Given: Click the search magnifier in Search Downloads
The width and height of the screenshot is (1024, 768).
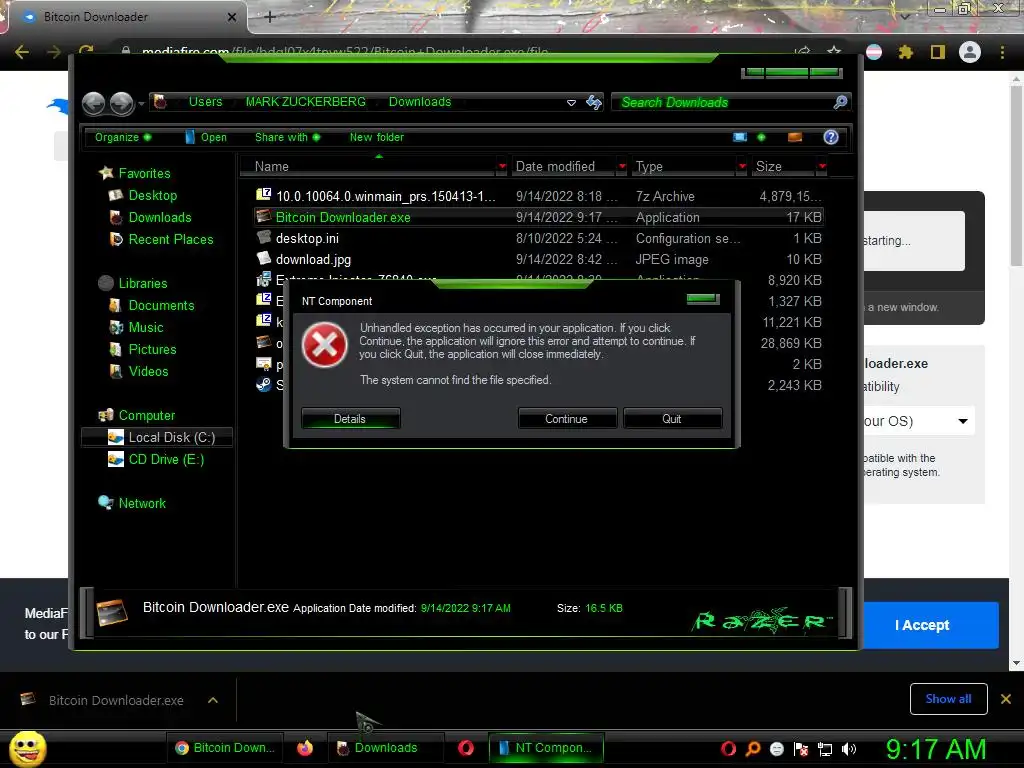Looking at the screenshot, I should click(840, 102).
